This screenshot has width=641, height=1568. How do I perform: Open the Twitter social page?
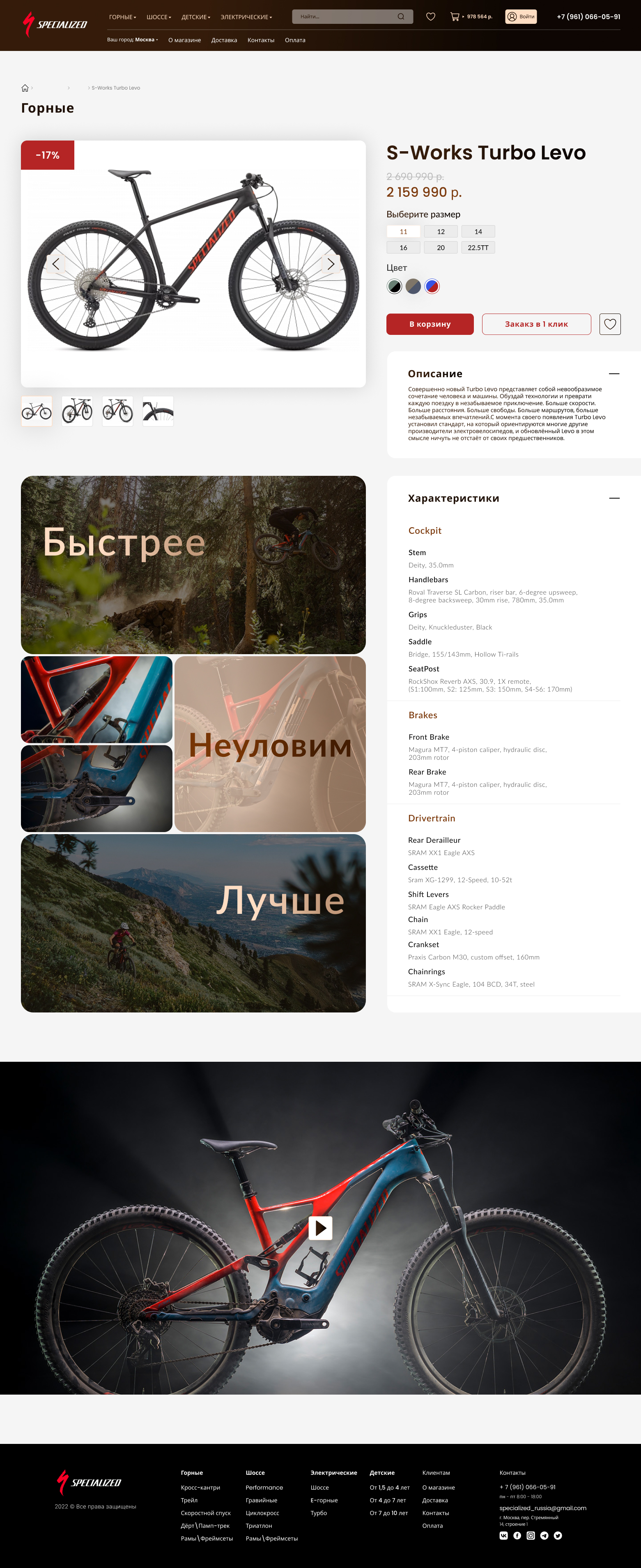pyautogui.click(x=558, y=1535)
